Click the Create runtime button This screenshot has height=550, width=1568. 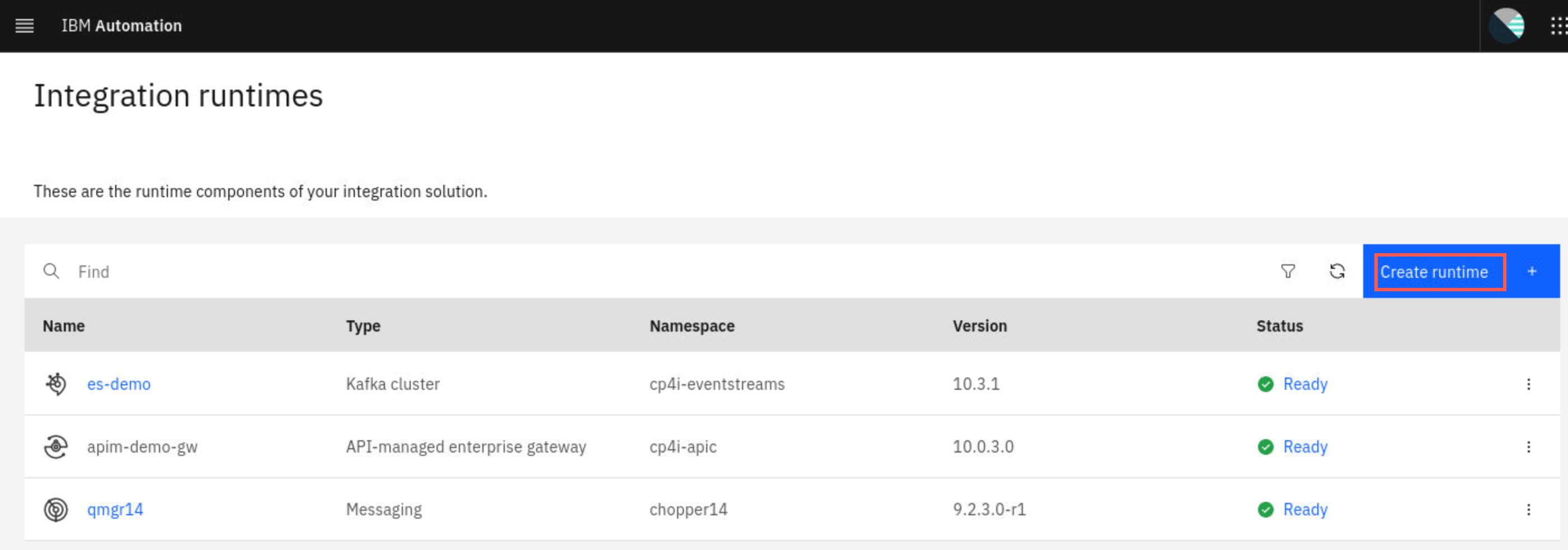click(1461, 271)
